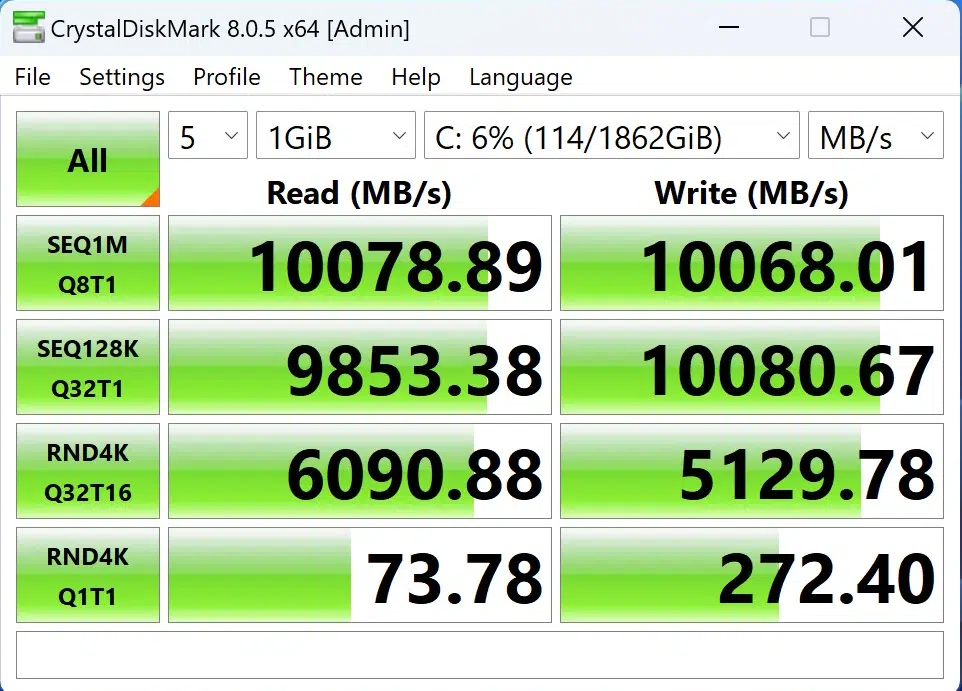Open the test count dropdown showing 5
The image size is (962, 691).
(207, 136)
